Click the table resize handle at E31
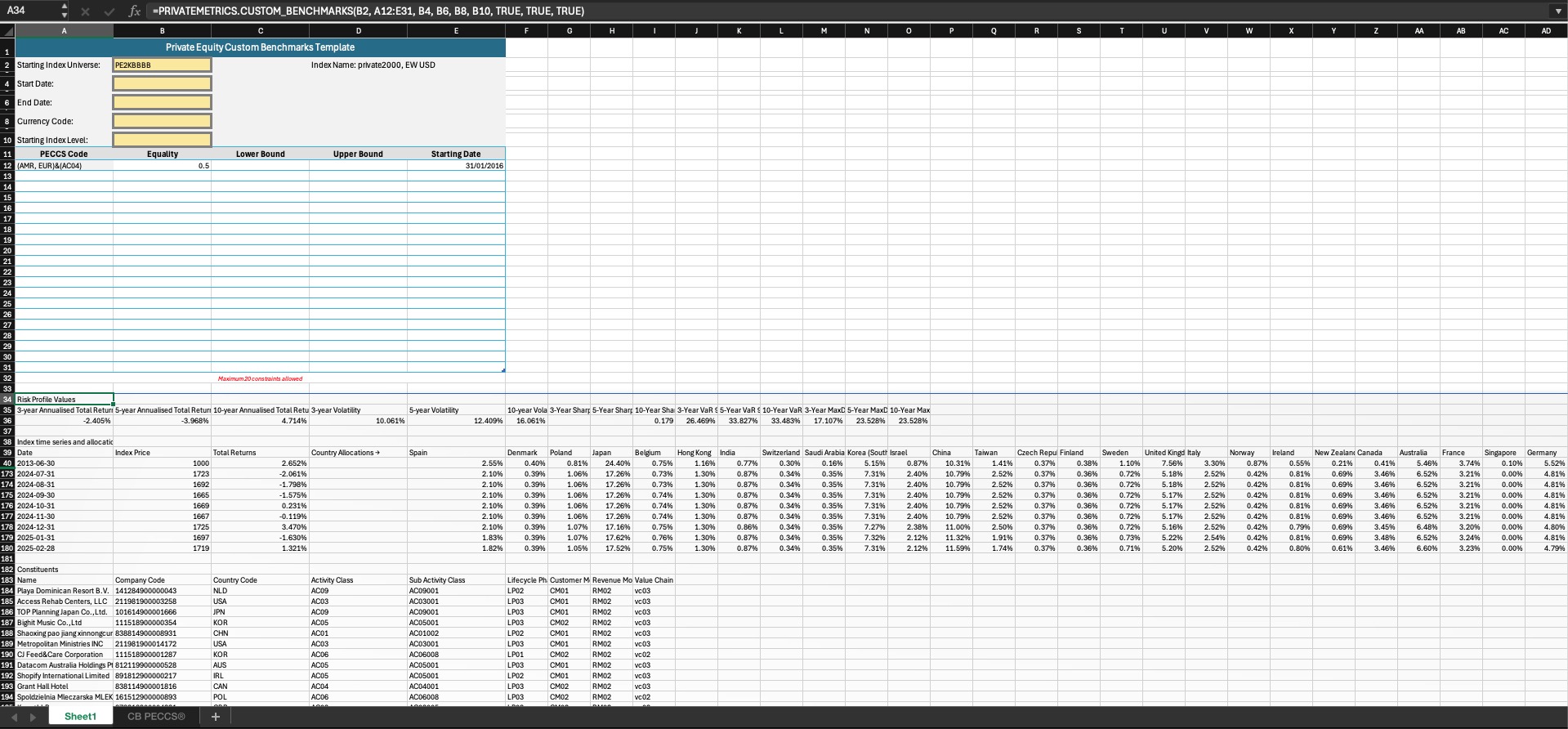The width and height of the screenshot is (1568, 729). (x=503, y=370)
